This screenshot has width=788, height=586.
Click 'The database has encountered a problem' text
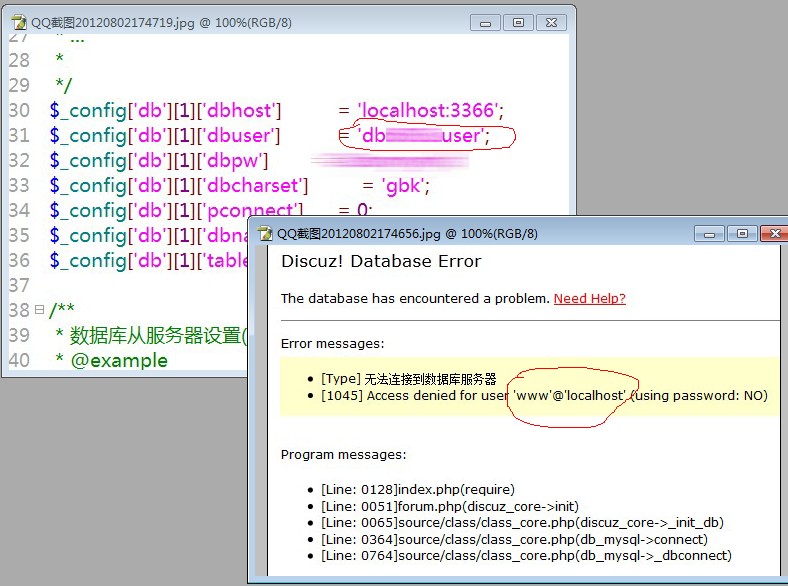click(415, 299)
